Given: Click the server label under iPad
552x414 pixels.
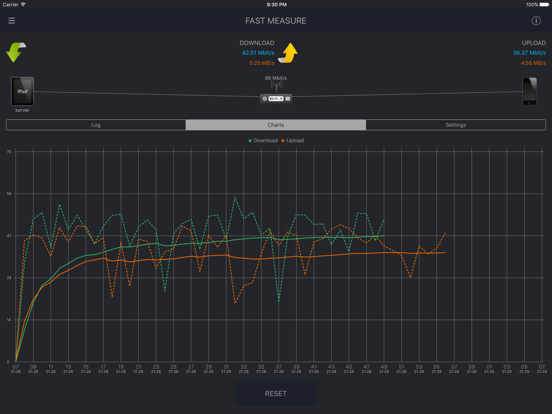Looking at the screenshot, I should (22, 110).
